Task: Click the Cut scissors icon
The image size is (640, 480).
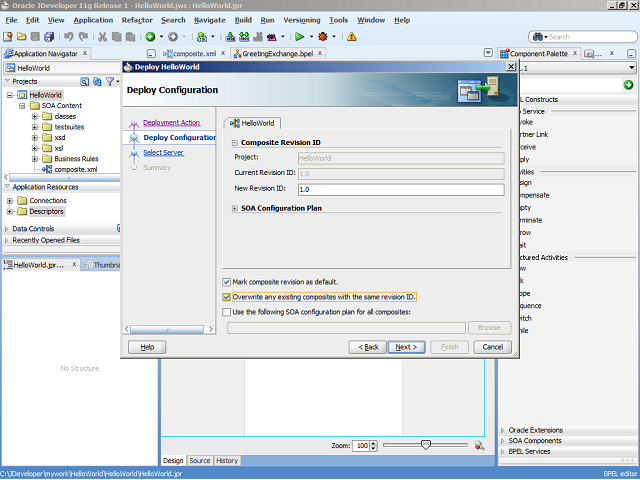Action: 102,37
